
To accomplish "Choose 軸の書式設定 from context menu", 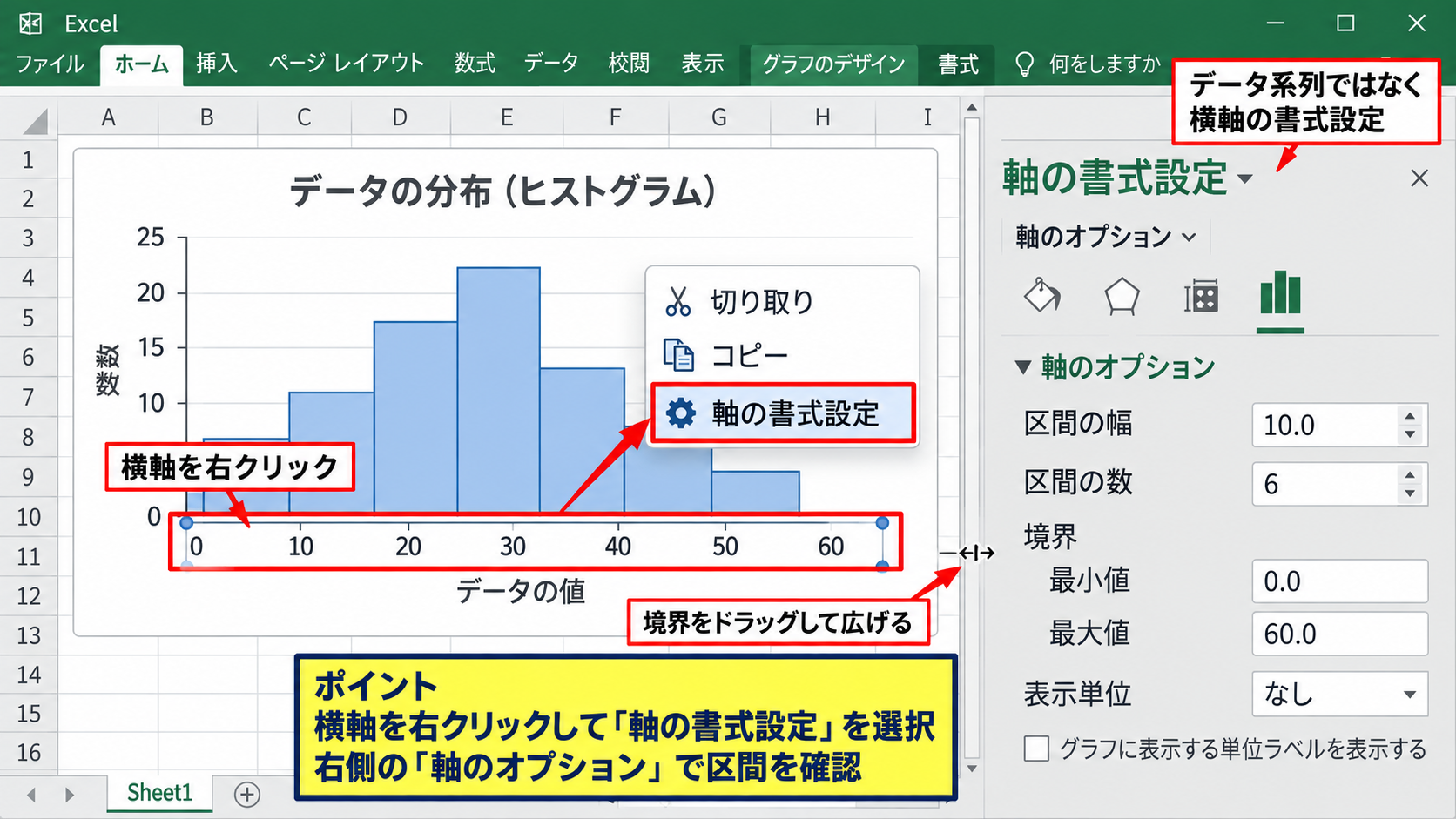I will point(783,413).
